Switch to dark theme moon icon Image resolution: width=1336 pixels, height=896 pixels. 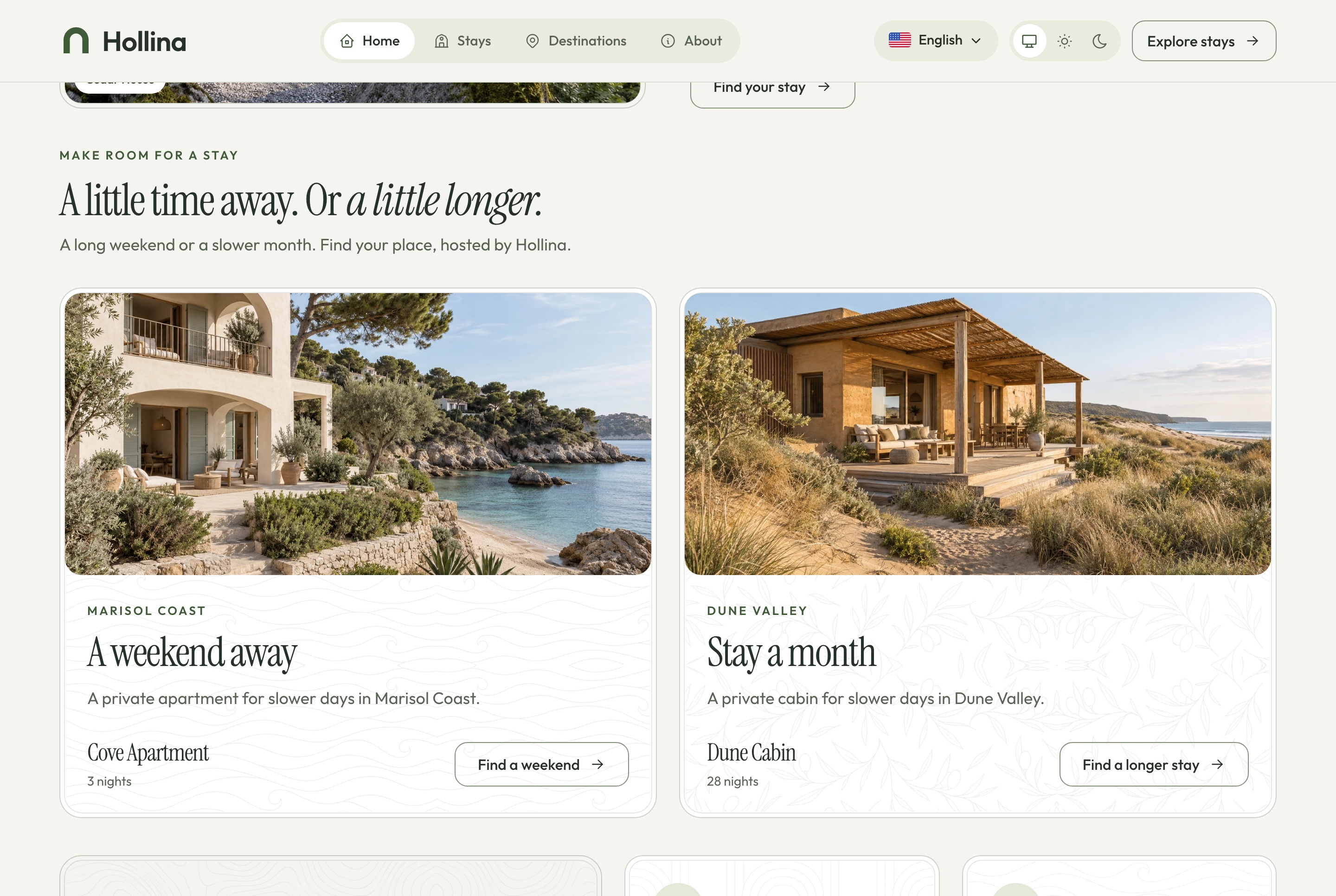(1099, 41)
